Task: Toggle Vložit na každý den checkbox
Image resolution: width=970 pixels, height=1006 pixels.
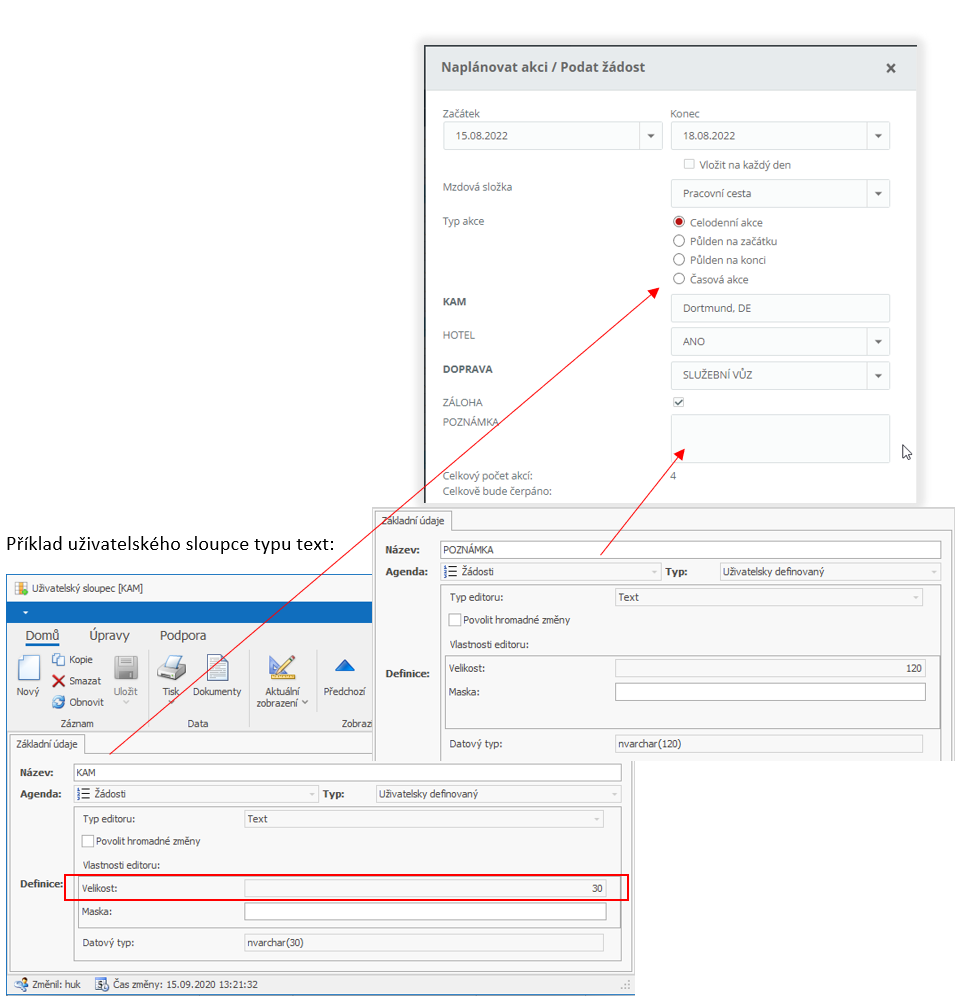Action: pos(689,164)
